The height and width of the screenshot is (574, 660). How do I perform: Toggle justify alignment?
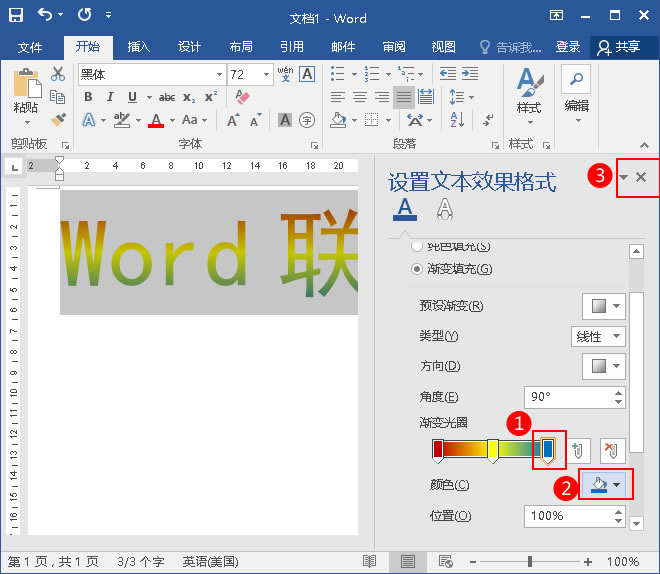click(404, 97)
